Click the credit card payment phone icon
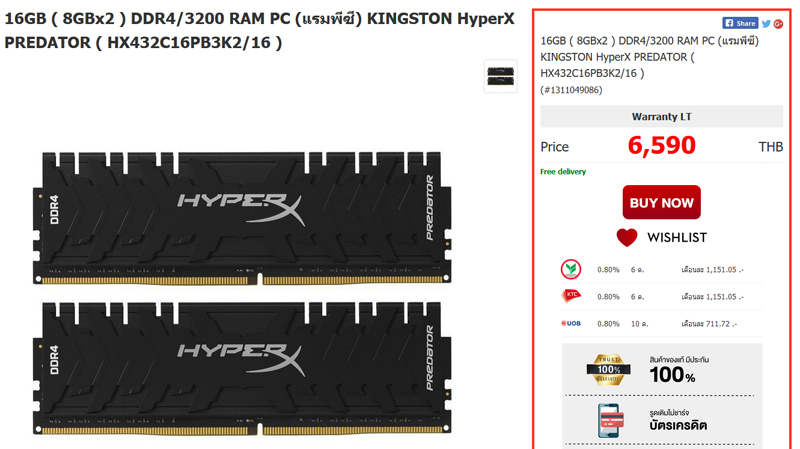Screen dimensions: 800x449 point(610,420)
